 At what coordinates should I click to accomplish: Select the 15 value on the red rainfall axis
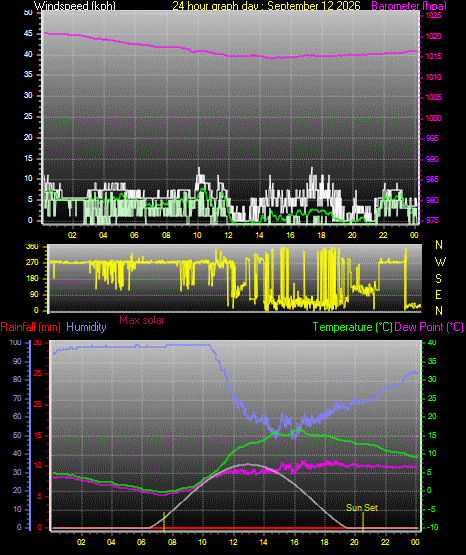pyautogui.click(x=38, y=435)
